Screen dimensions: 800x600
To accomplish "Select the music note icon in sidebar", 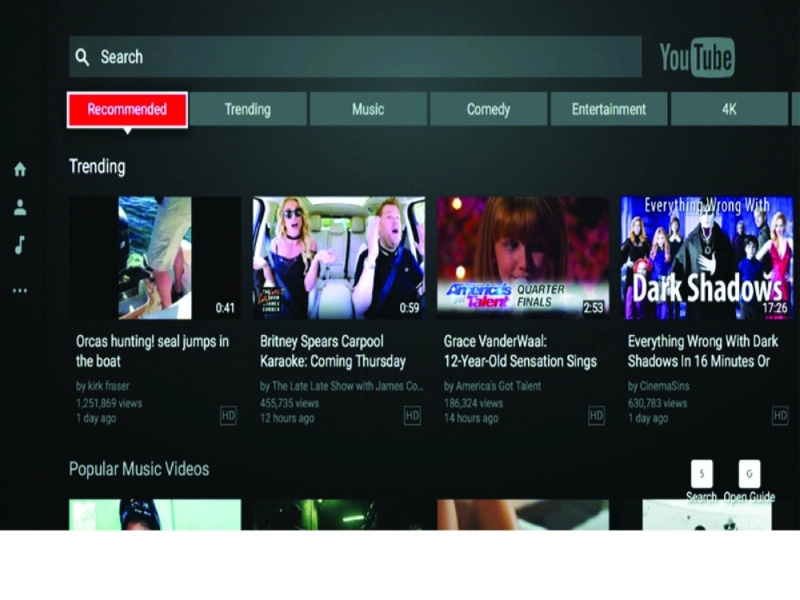I will pyautogui.click(x=19, y=245).
